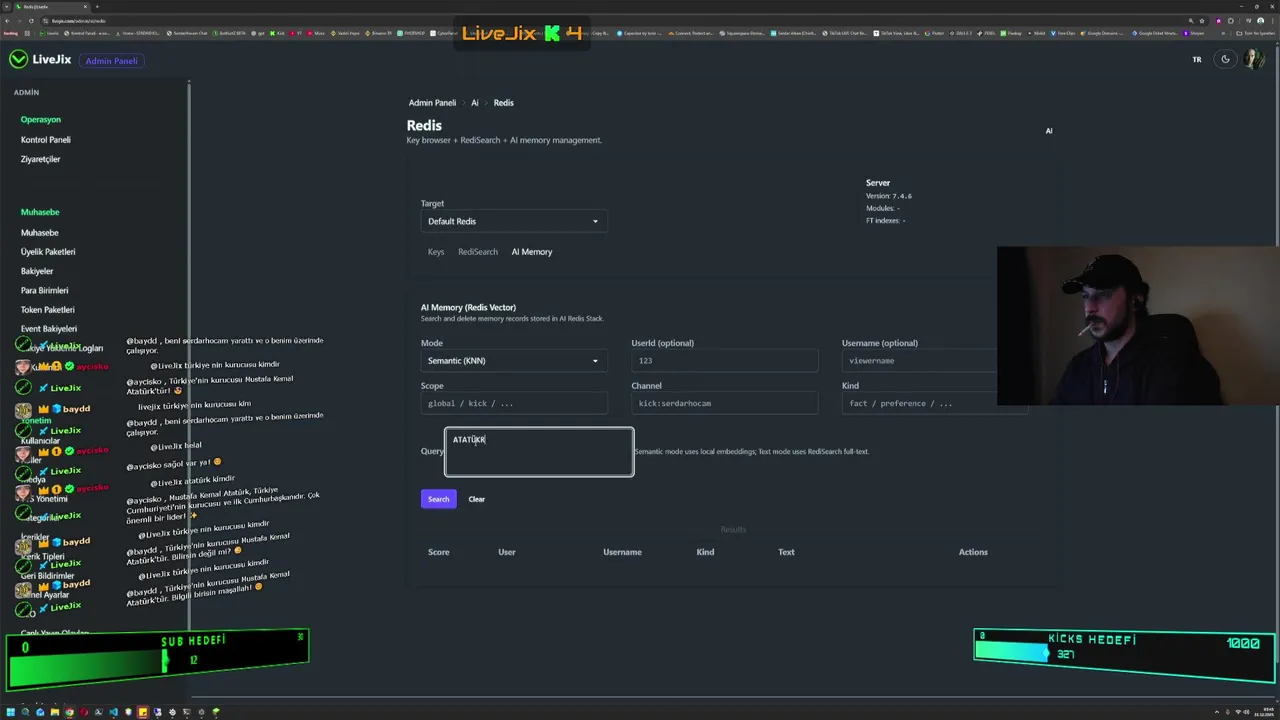Image resolution: width=1280 pixels, height=720 pixels.
Task: Open the Windows Start menu
Action: [x=12, y=712]
